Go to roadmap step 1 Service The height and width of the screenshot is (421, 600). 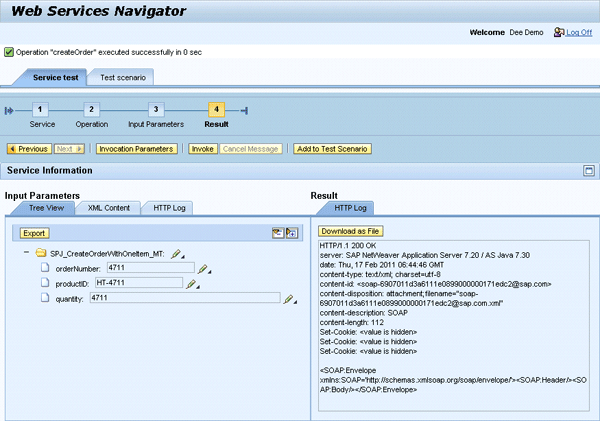point(41,110)
